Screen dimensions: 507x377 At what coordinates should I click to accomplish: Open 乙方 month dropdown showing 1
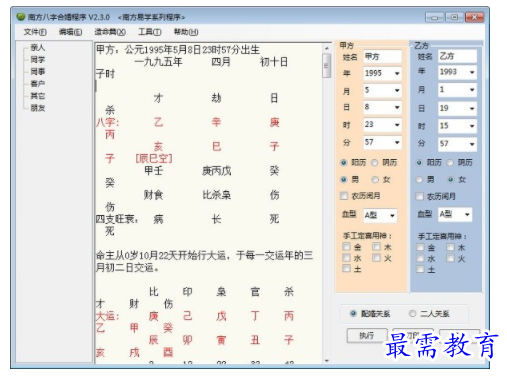tap(457, 90)
